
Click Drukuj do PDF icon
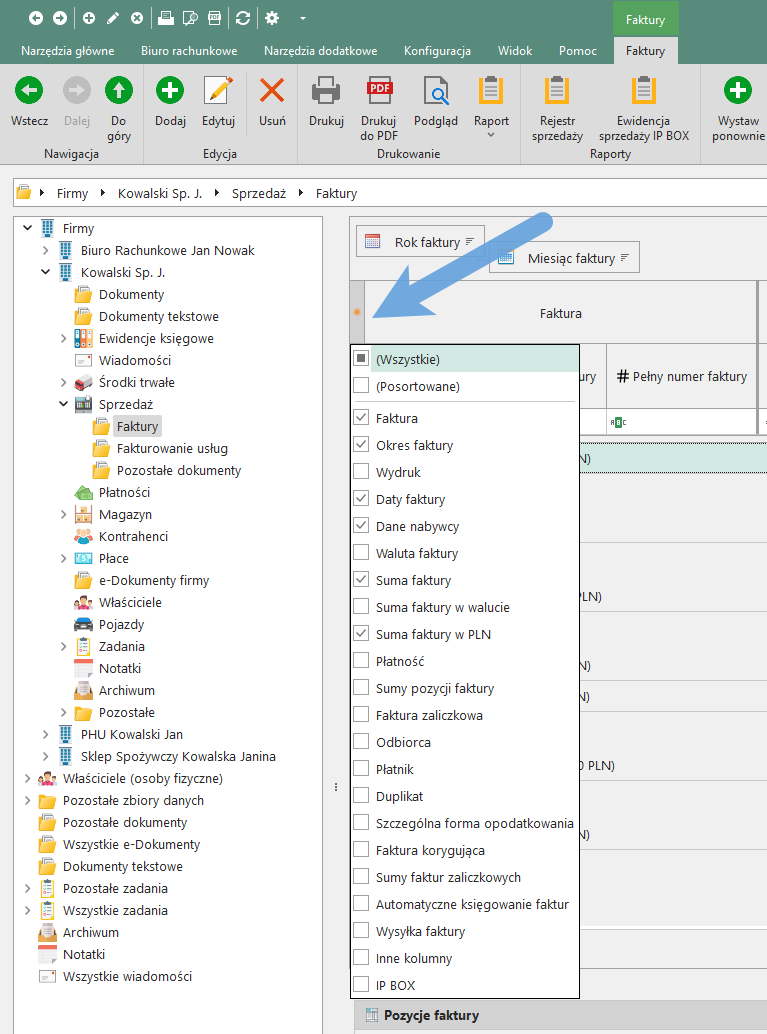pyautogui.click(x=380, y=92)
